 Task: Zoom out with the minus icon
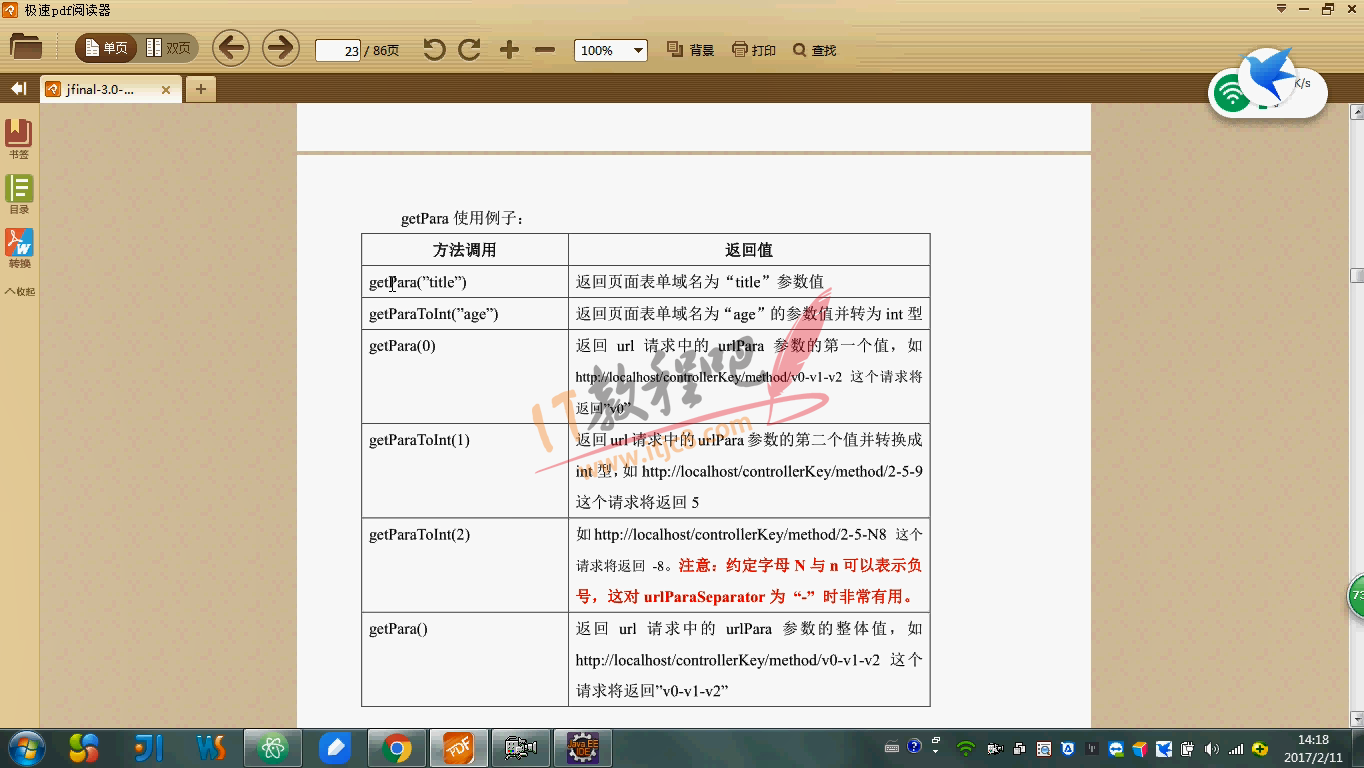[x=545, y=50]
